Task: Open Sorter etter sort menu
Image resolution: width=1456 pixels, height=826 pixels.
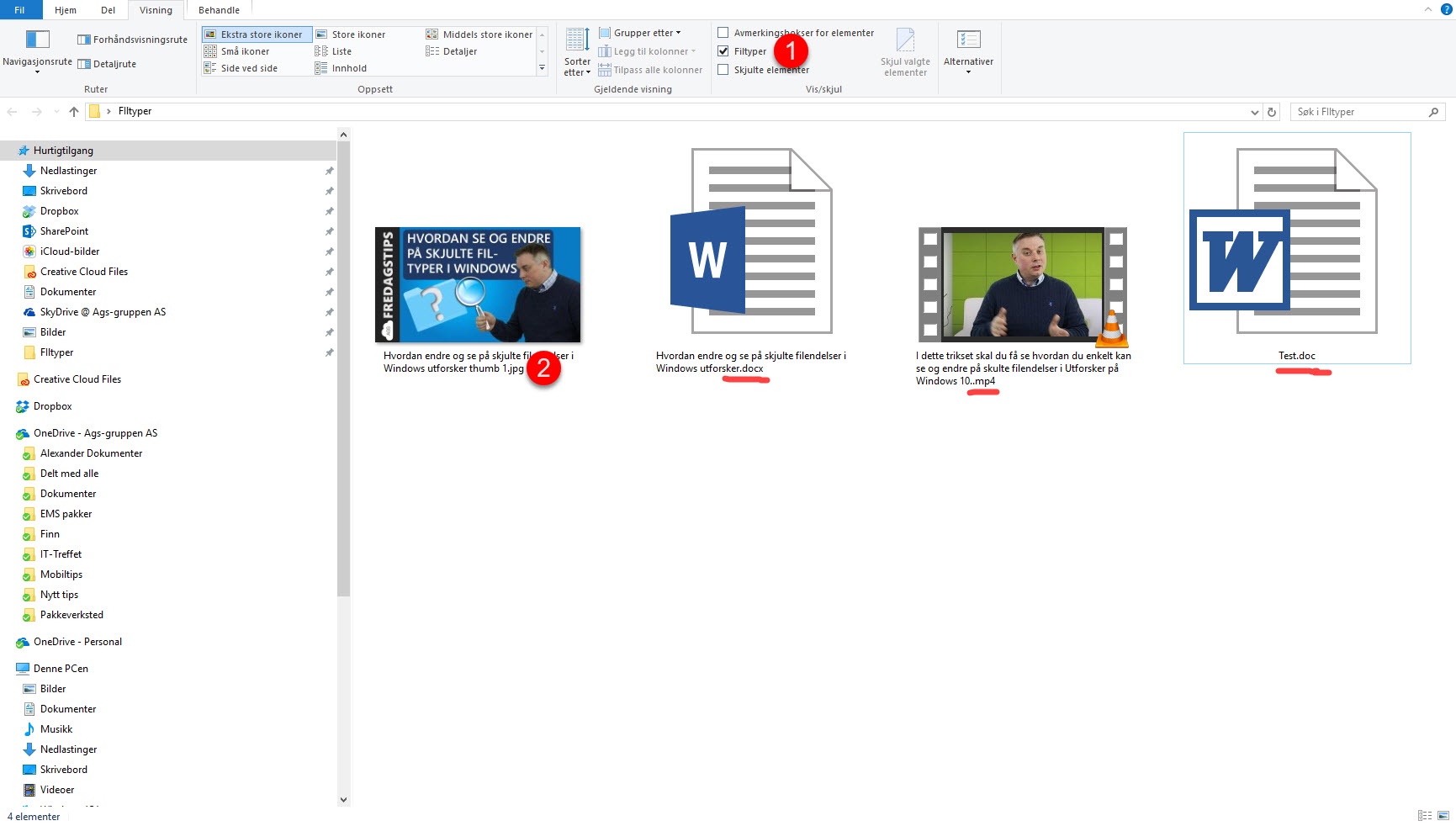Action: point(577,52)
